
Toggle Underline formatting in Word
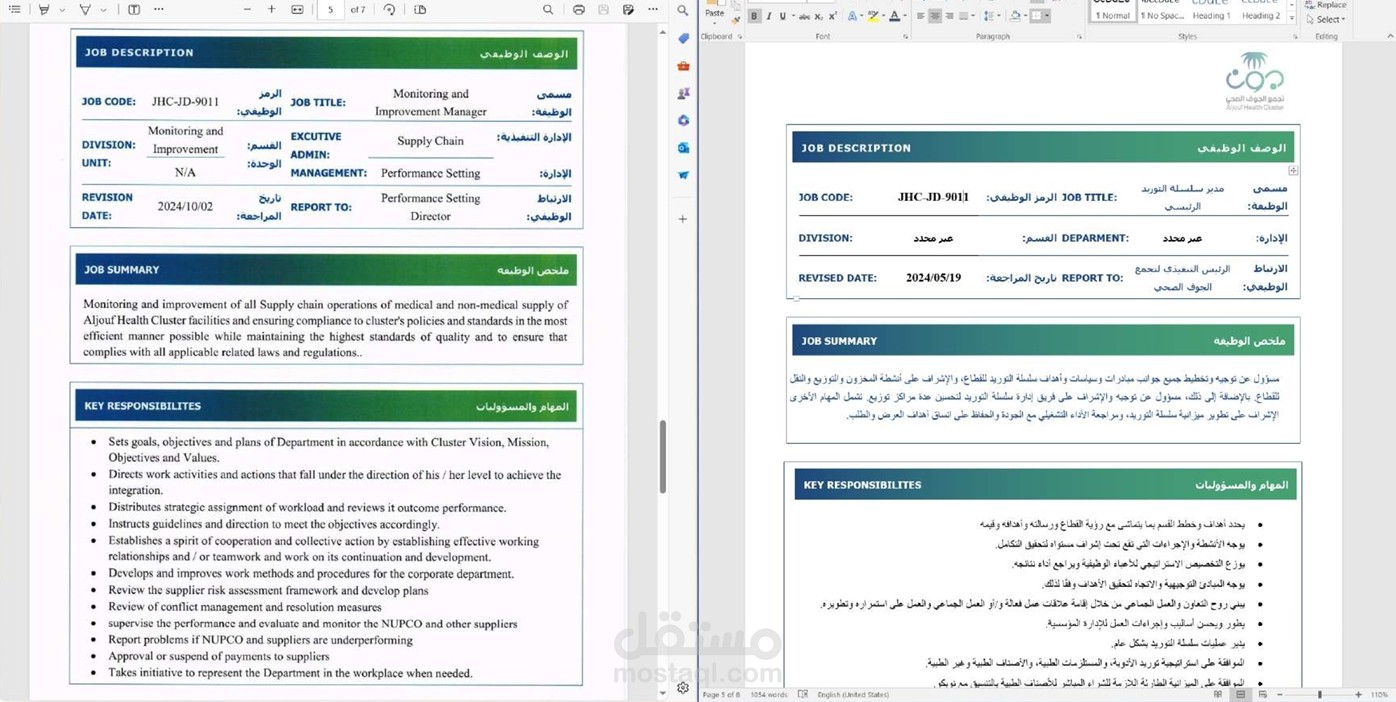pyautogui.click(x=782, y=16)
